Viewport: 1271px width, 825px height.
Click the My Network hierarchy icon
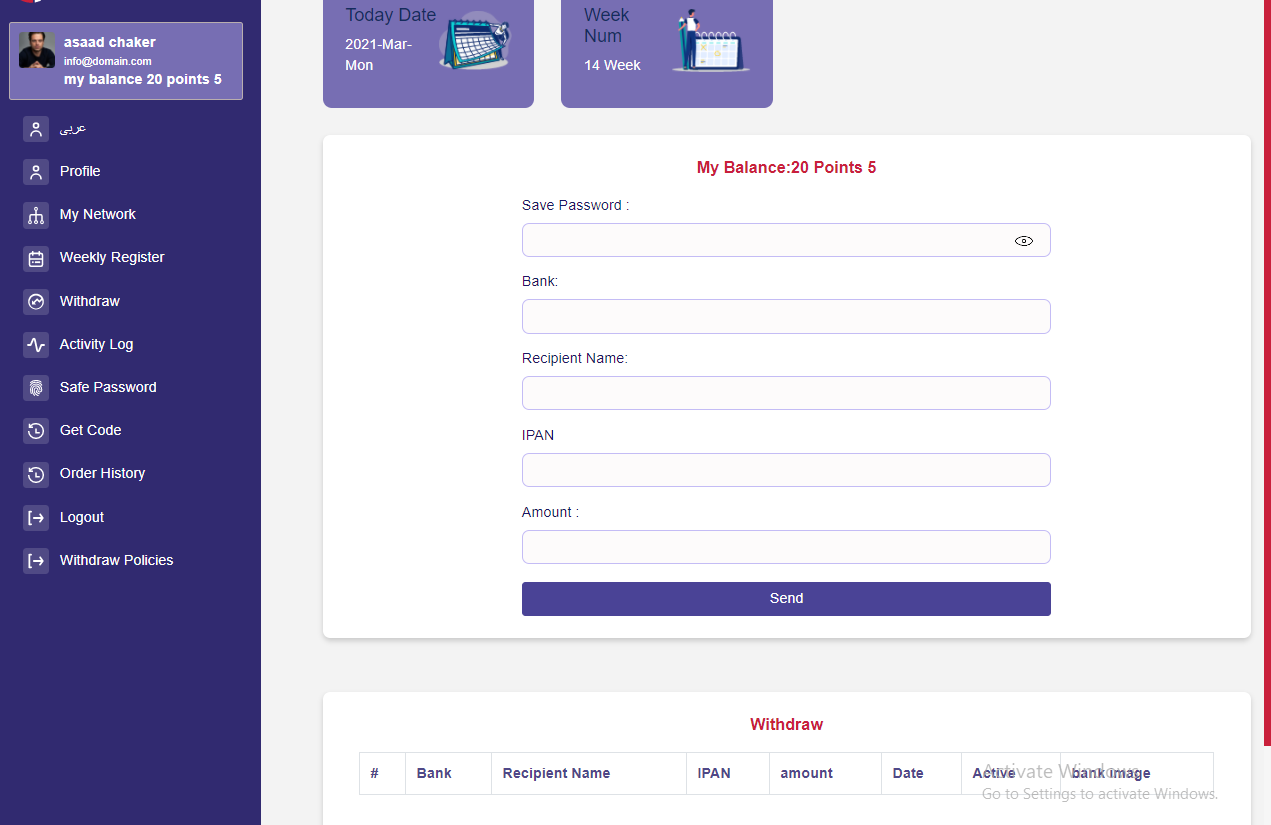(x=36, y=215)
